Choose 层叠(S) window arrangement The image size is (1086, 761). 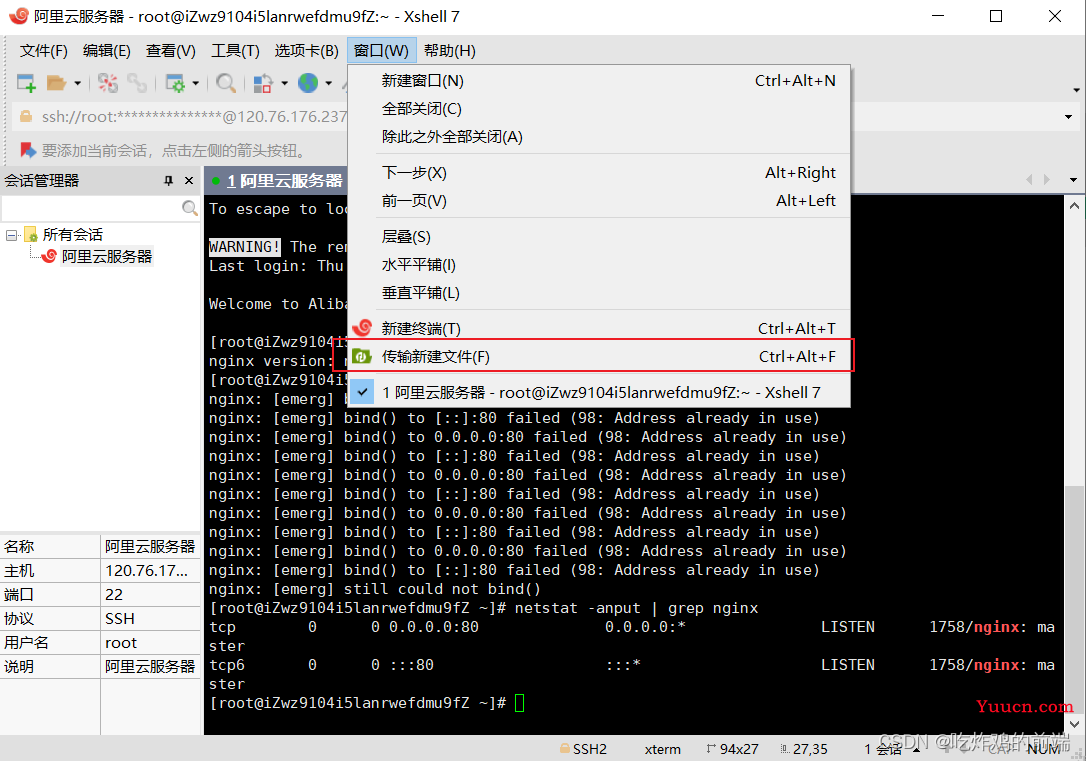click(x=599, y=237)
